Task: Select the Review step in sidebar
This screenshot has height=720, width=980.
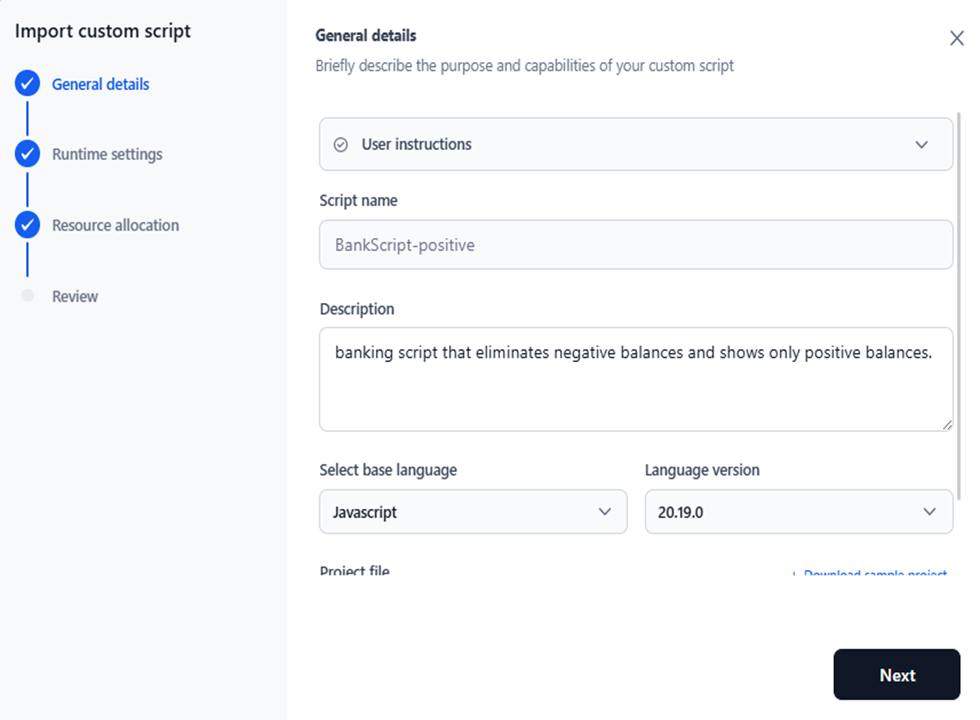Action: pyautogui.click(x=77, y=296)
